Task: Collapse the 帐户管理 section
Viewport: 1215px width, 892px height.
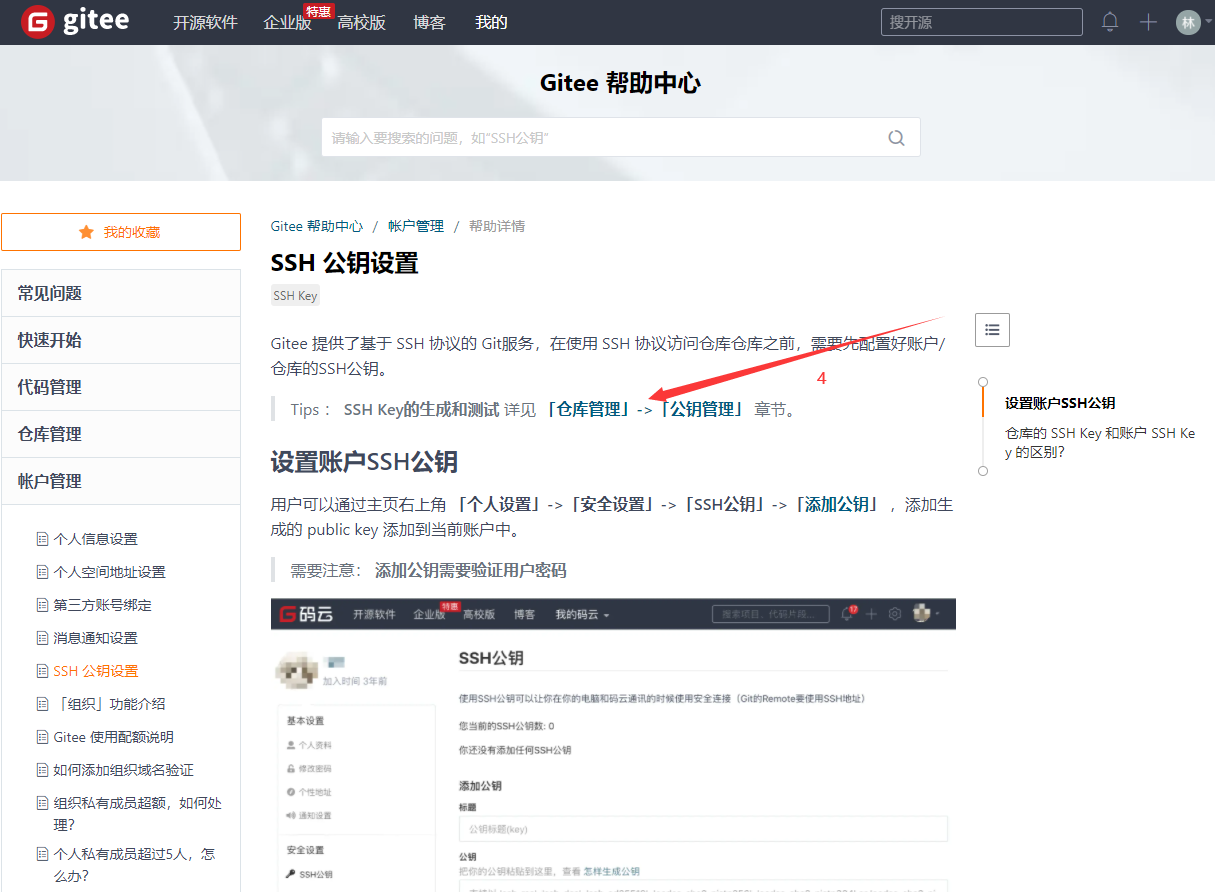Action: pos(121,481)
